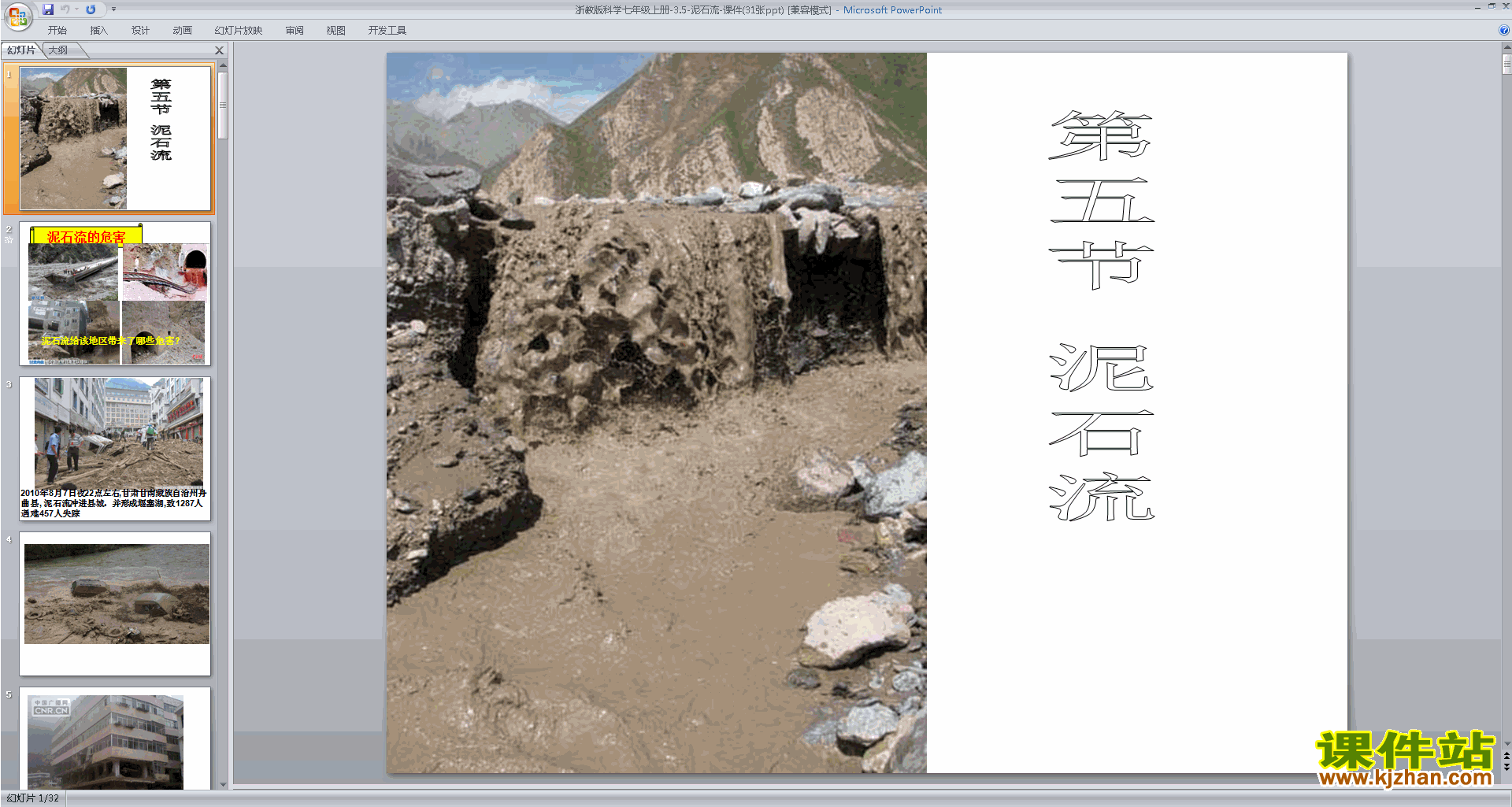This screenshot has width=1512, height=807.
Task: Click the 第五节 泥石流 title text box
Action: (x=1101, y=315)
